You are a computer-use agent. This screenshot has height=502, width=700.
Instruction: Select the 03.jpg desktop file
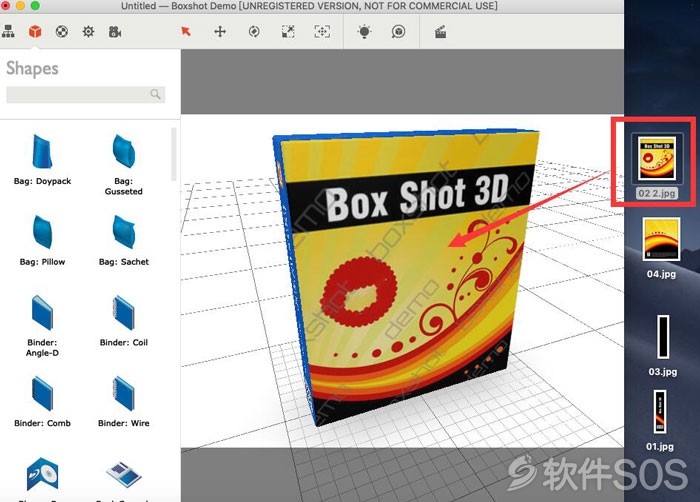point(662,346)
